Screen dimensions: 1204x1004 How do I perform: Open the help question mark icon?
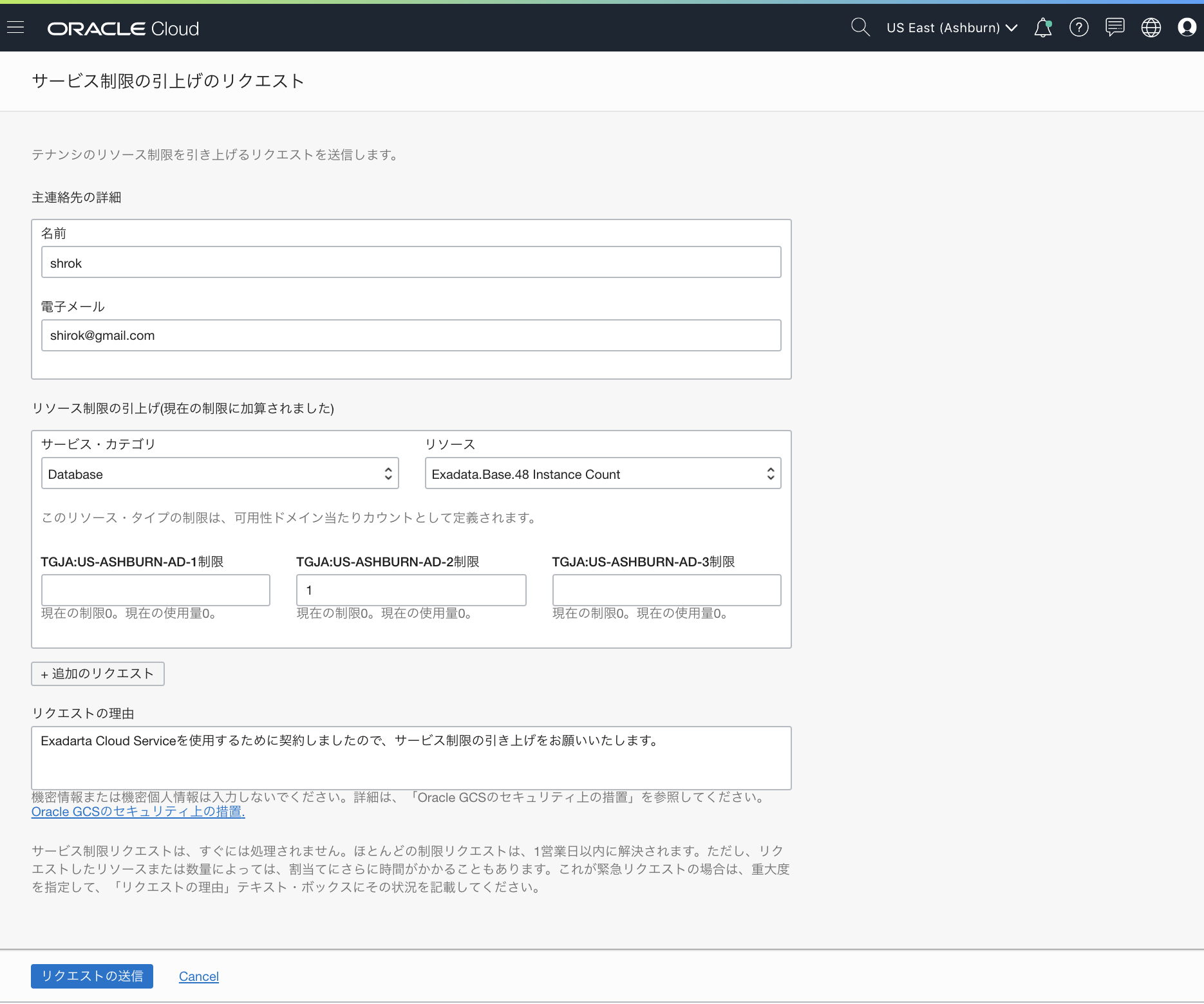[x=1079, y=27]
